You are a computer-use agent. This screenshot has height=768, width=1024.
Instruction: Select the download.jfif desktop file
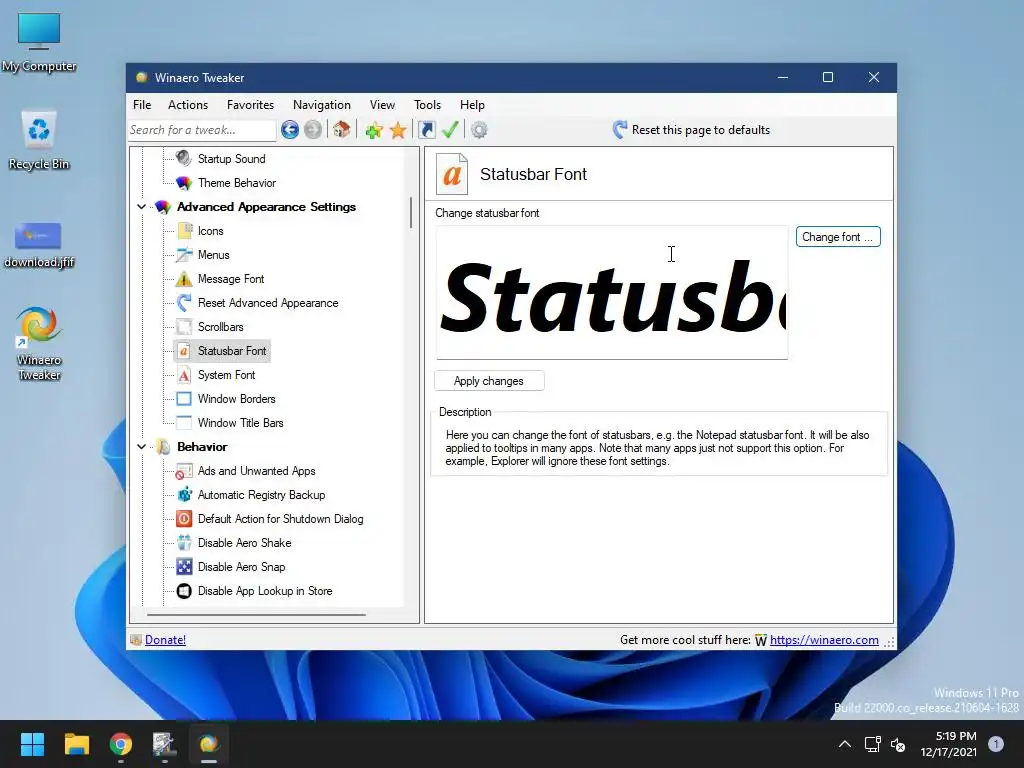(x=39, y=245)
